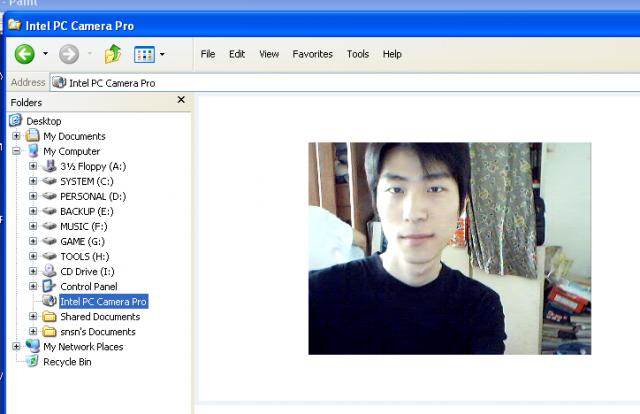Expand the Shared Documents node

33,316
